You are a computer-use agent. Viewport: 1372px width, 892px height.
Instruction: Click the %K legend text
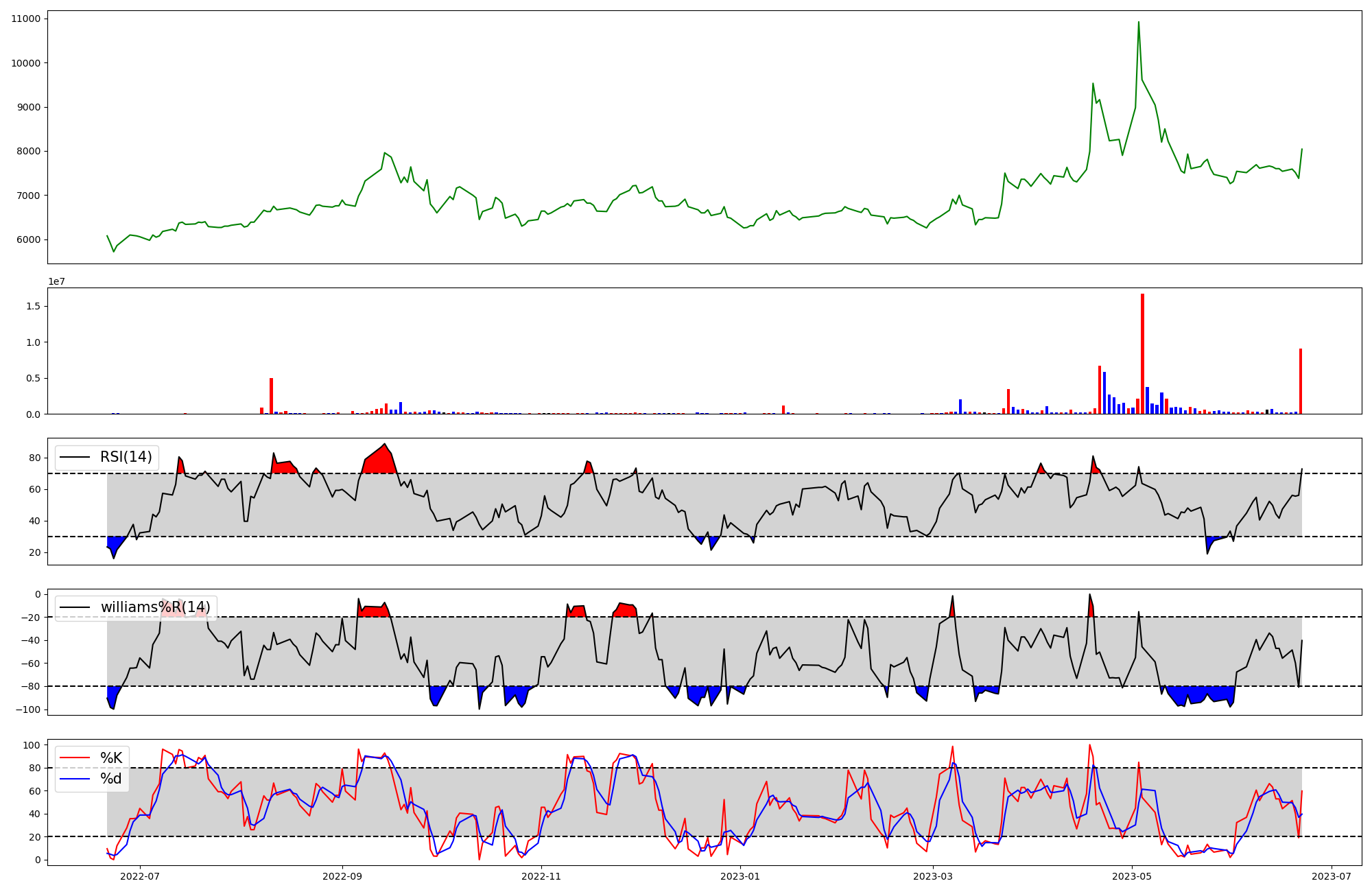point(111,758)
